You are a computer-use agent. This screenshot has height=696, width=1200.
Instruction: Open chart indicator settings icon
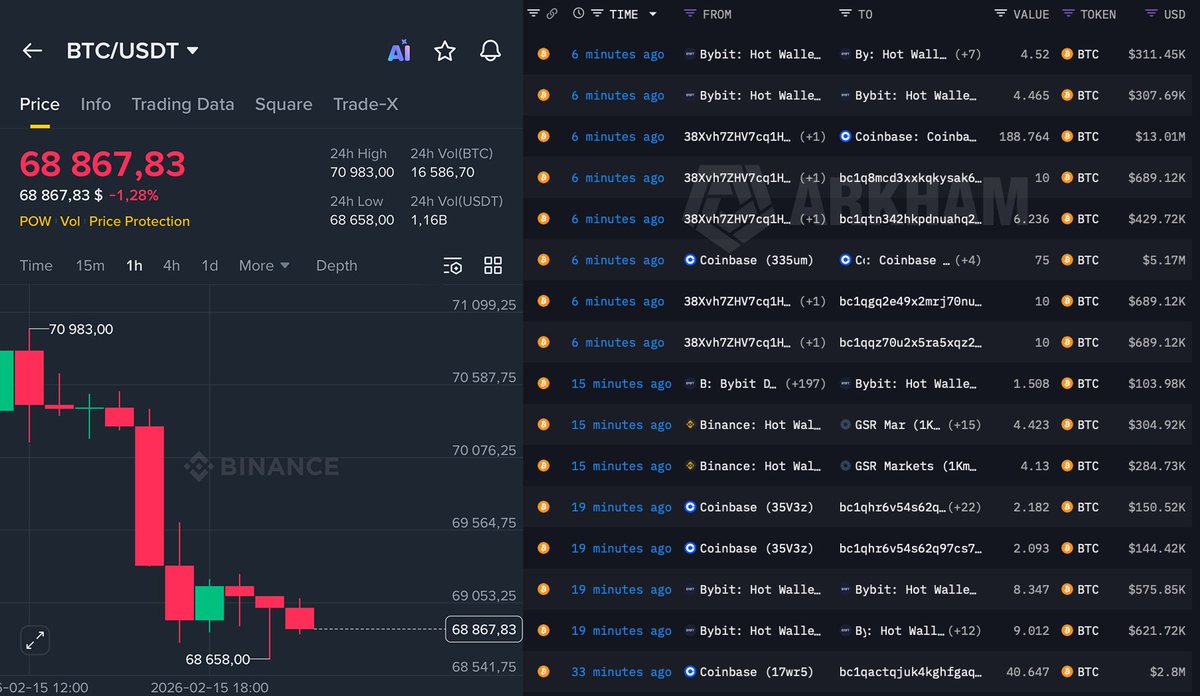click(x=453, y=265)
